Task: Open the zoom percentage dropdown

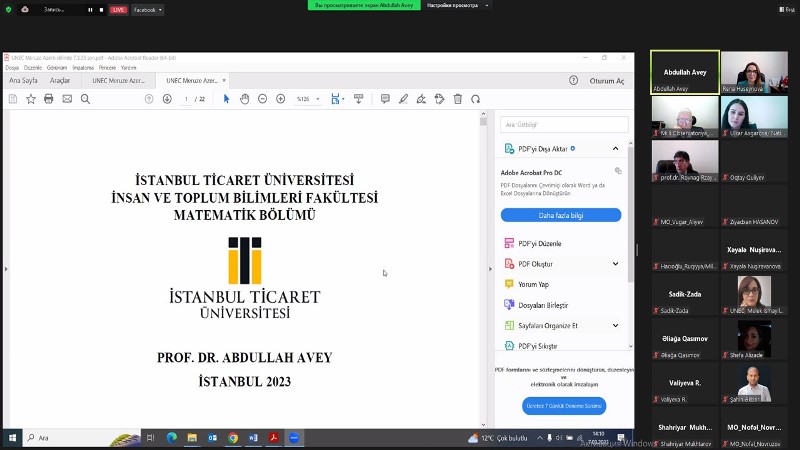Action: pos(318,99)
